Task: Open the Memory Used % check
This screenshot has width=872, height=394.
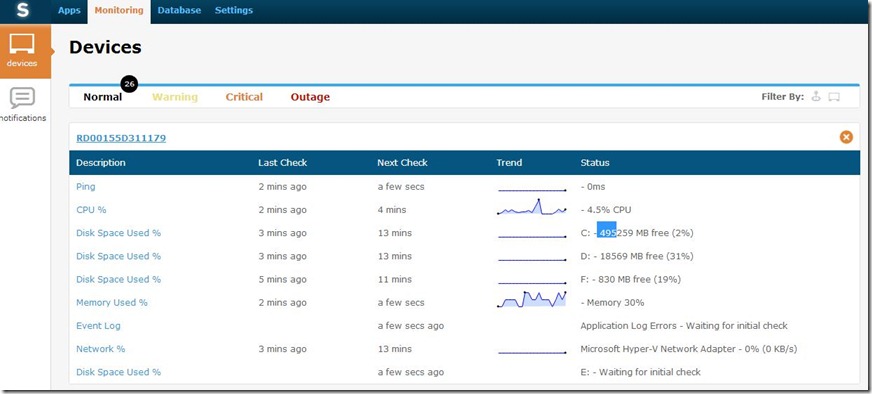Action: (x=112, y=303)
